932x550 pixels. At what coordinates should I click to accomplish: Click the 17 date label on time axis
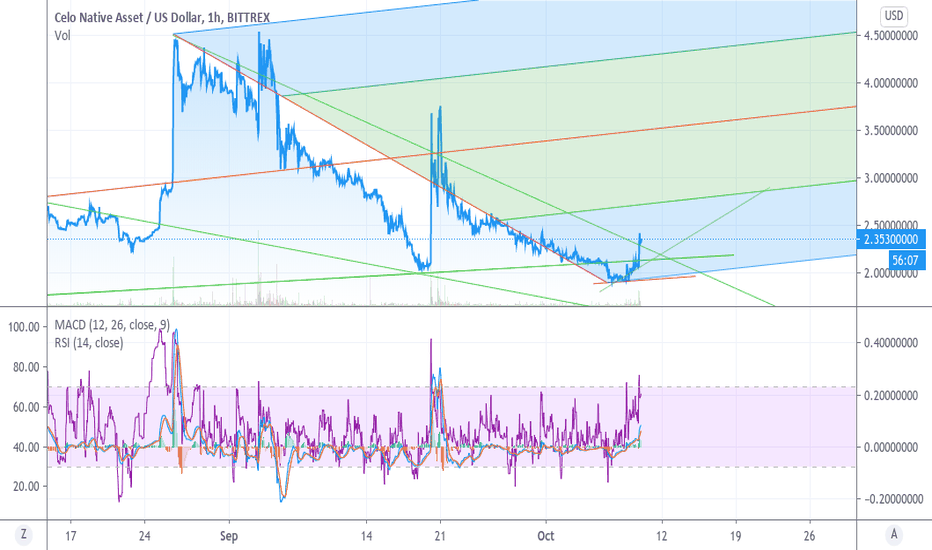tap(70, 536)
